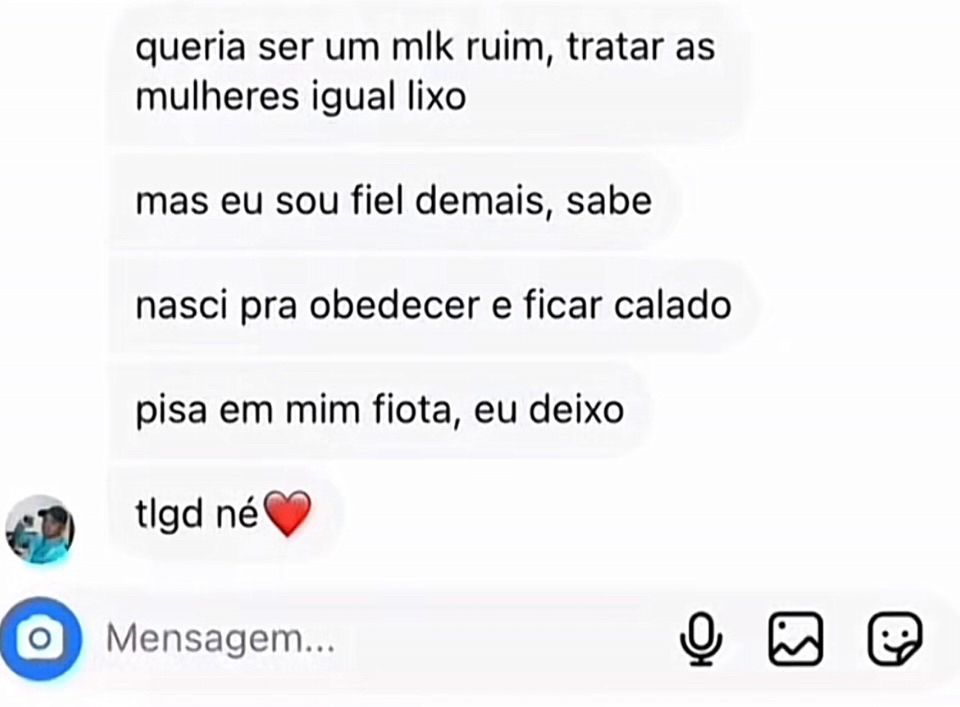Select the "pisa em mim fiota" message
Screen dimensions: 960x707
pyautogui.click(x=379, y=410)
